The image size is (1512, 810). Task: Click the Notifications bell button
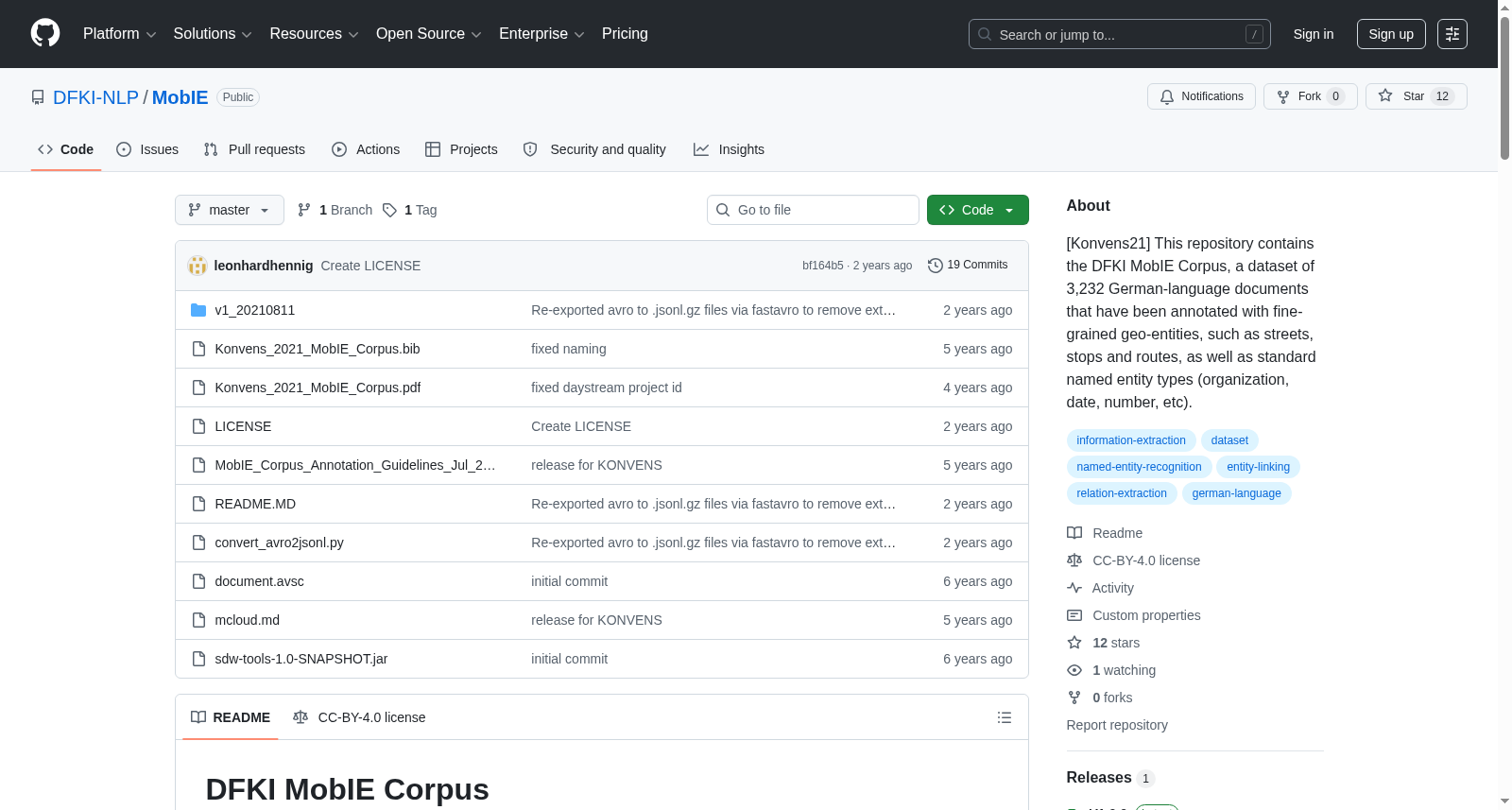tap(1201, 96)
